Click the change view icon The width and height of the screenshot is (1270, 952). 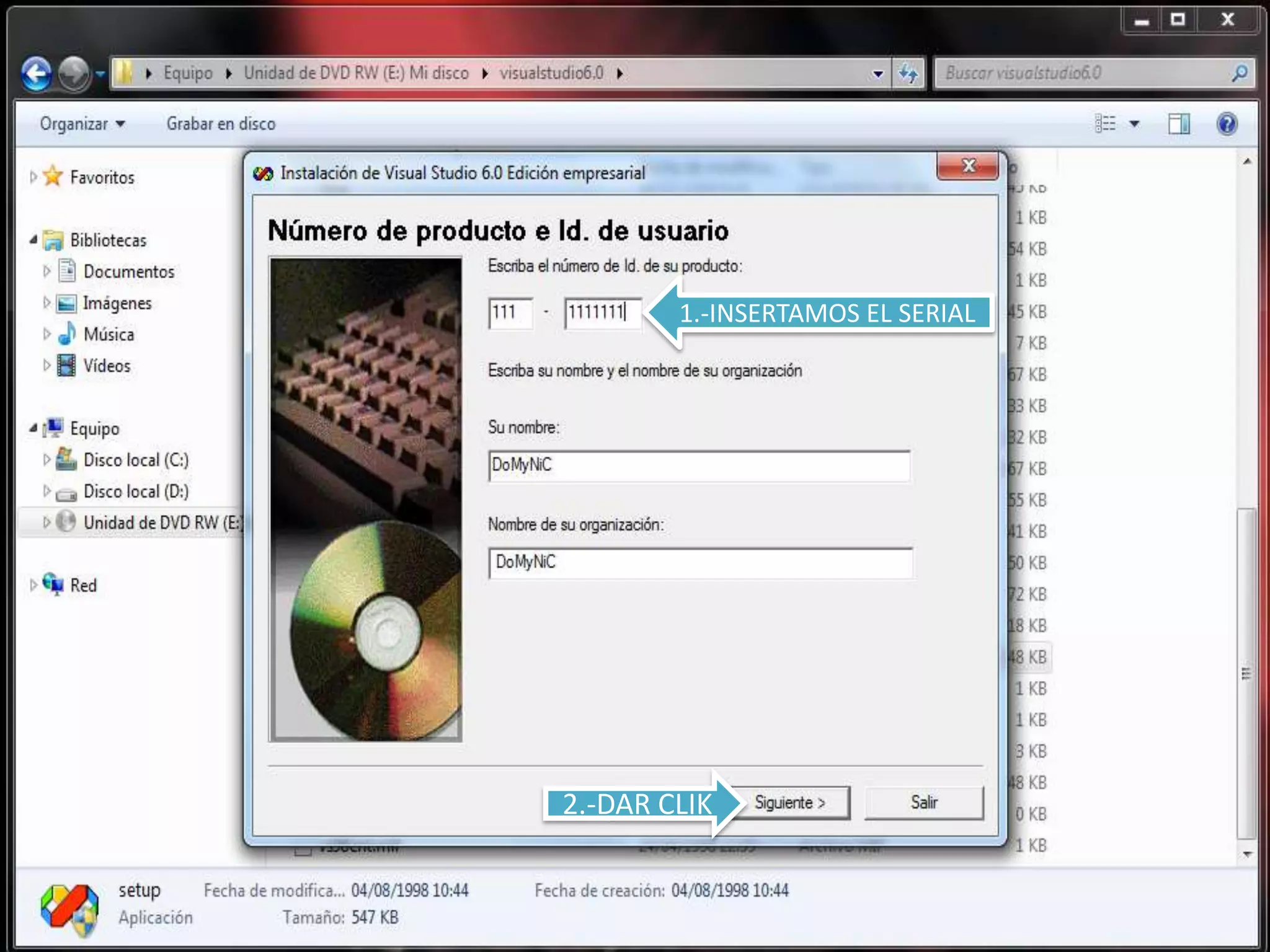1105,124
